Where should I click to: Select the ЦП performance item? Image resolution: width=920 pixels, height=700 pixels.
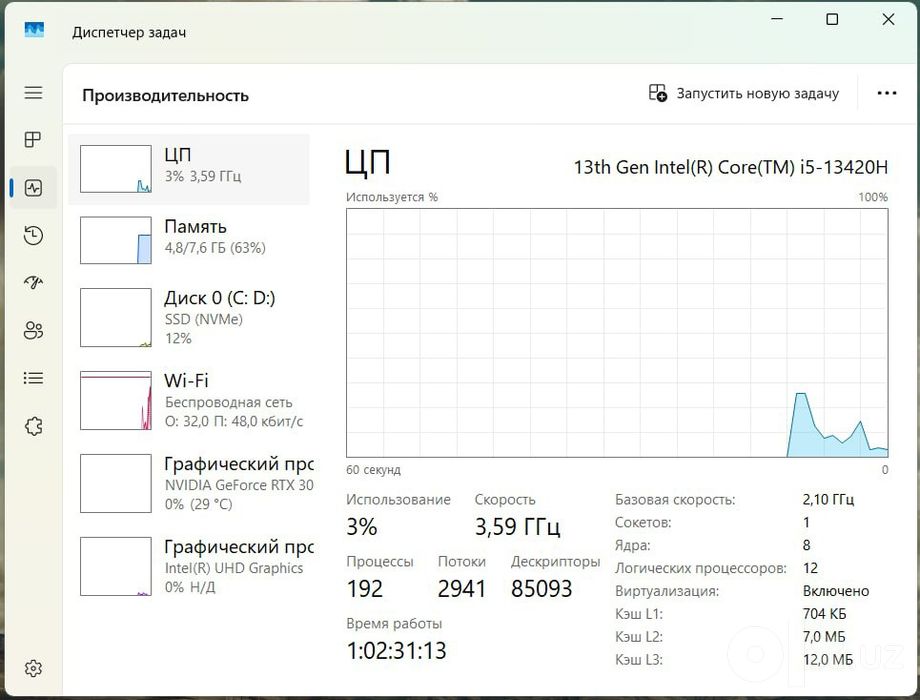(x=189, y=169)
